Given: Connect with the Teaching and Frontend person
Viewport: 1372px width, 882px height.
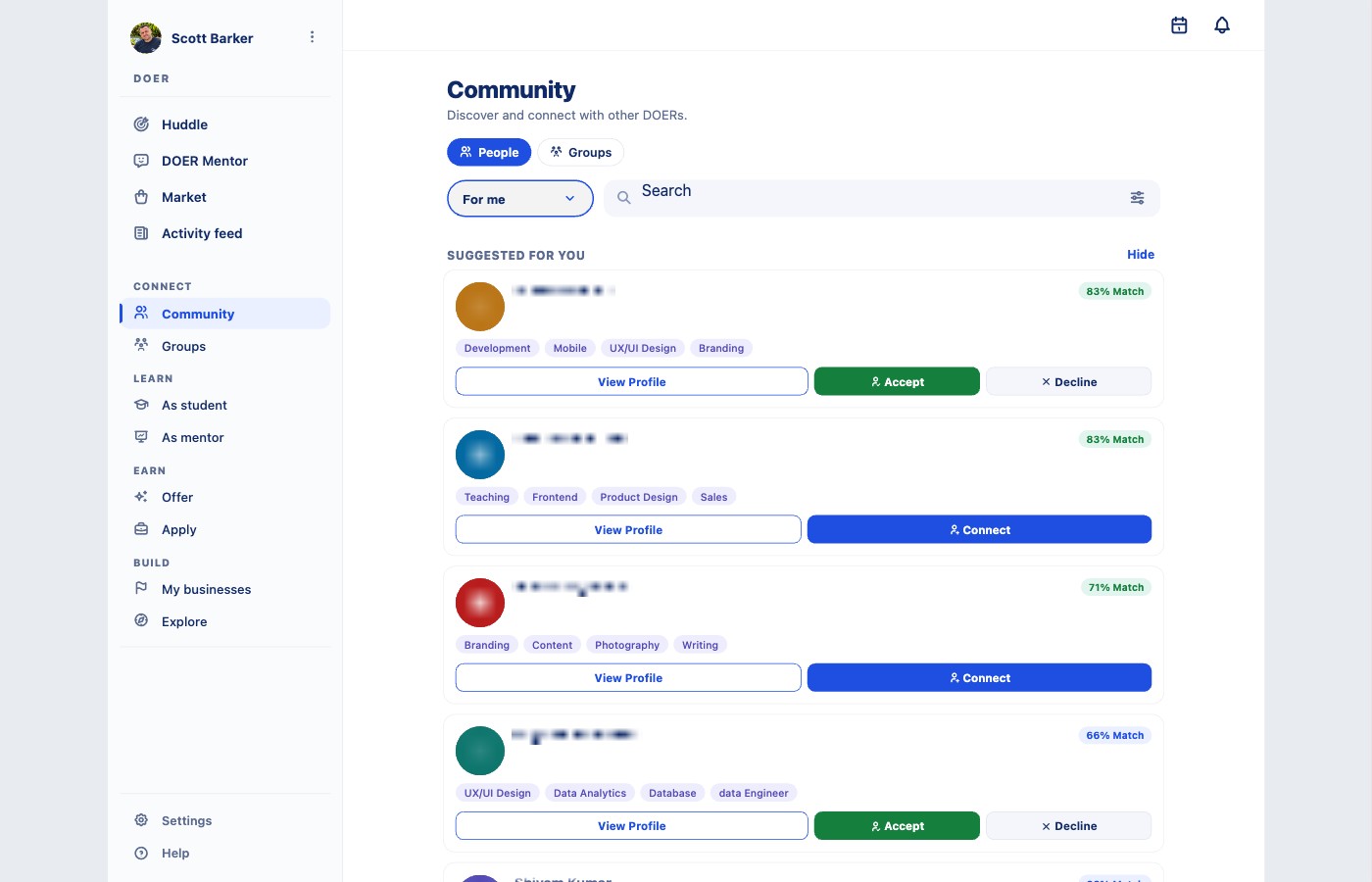Looking at the screenshot, I should [x=979, y=529].
